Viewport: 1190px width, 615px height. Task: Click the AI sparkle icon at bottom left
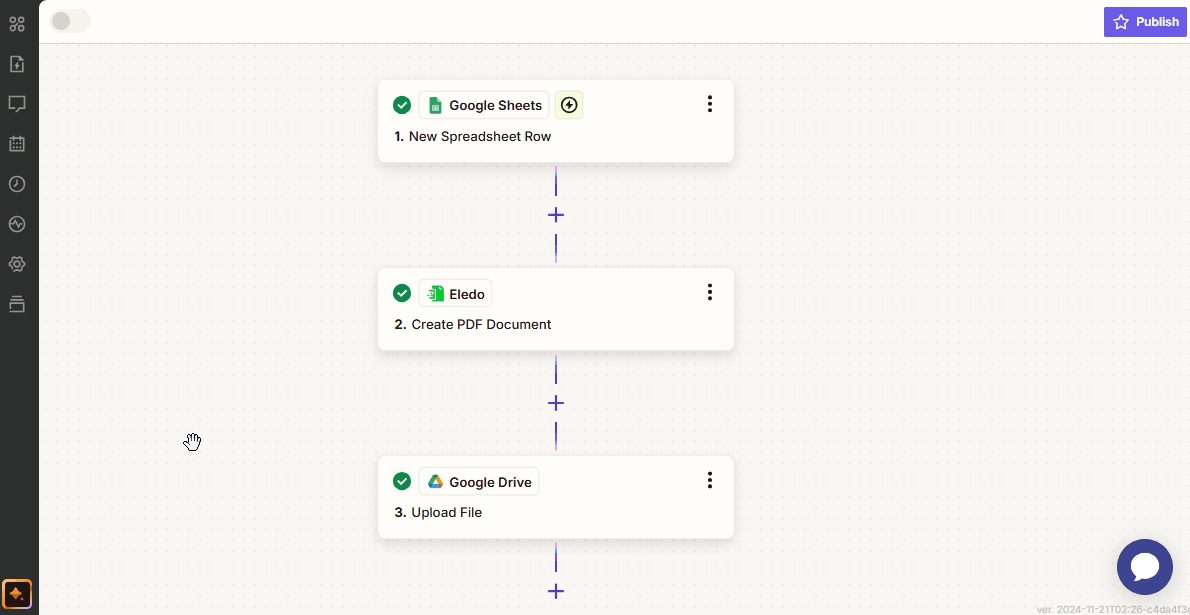pyautogui.click(x=17, y=594)
